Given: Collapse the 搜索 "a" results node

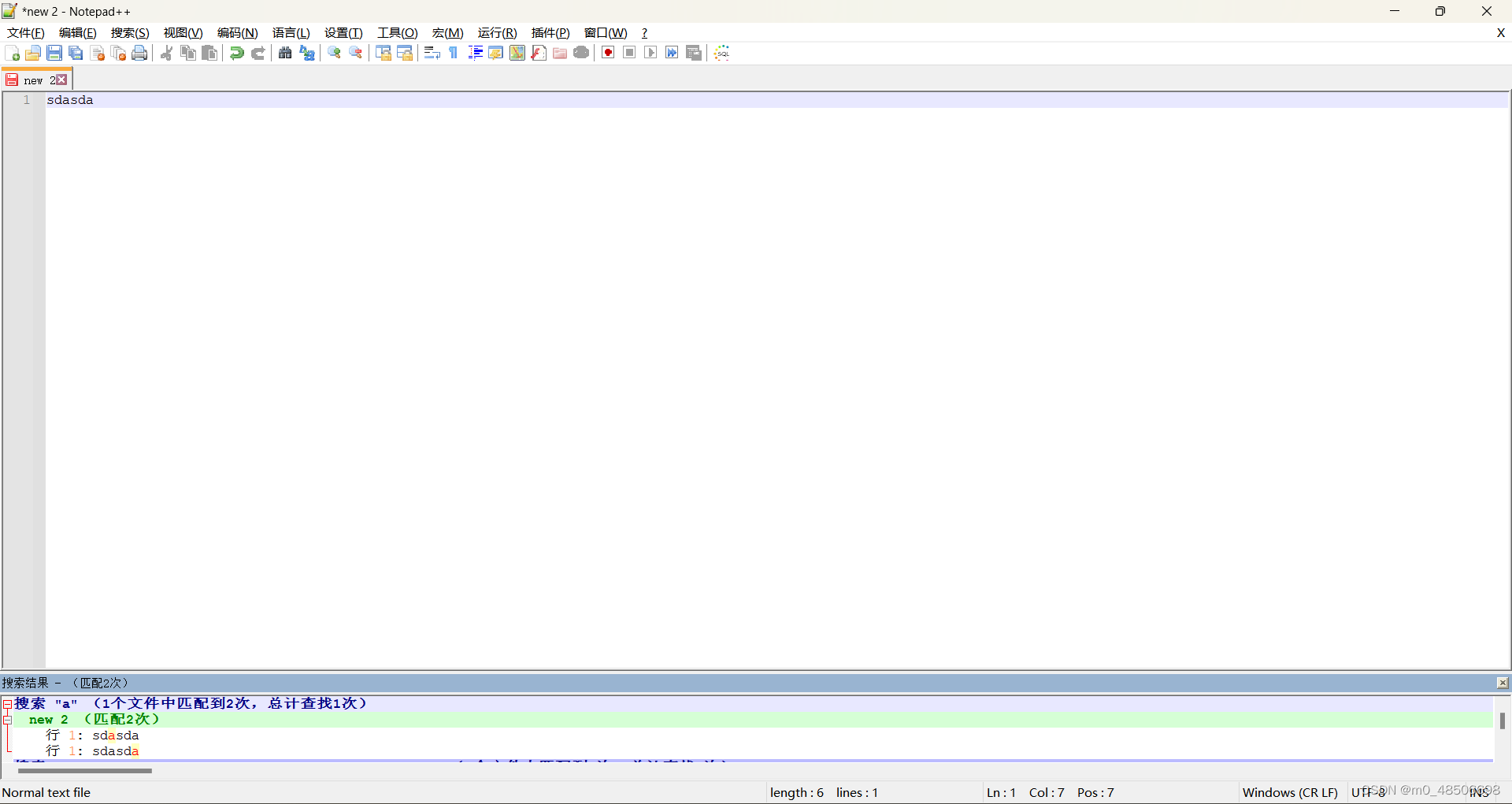Looking at the screenshot, I should pyautogui.click(x=7, y=703).
